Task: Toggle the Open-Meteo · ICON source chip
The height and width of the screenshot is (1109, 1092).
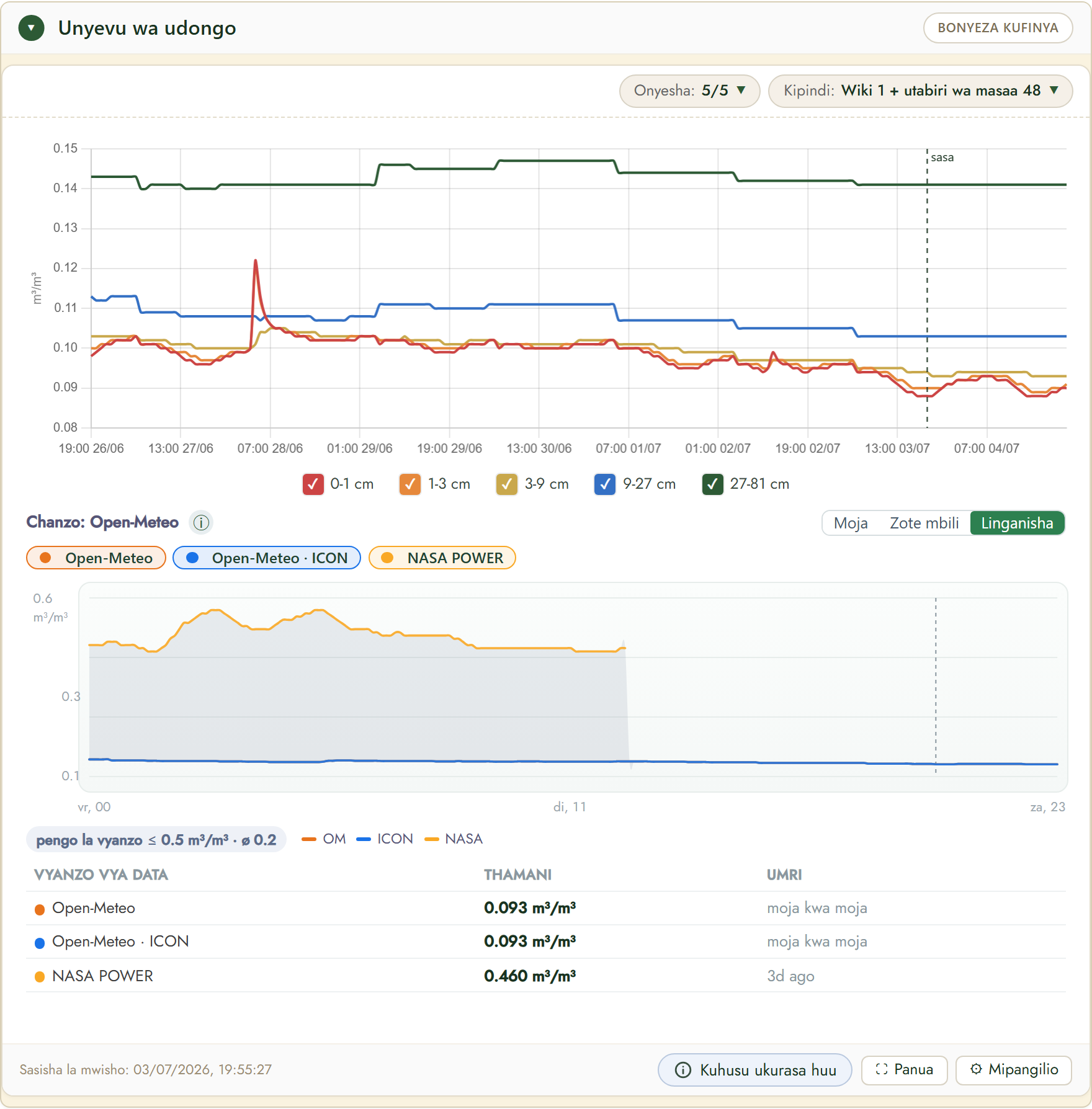Action: 267,558
